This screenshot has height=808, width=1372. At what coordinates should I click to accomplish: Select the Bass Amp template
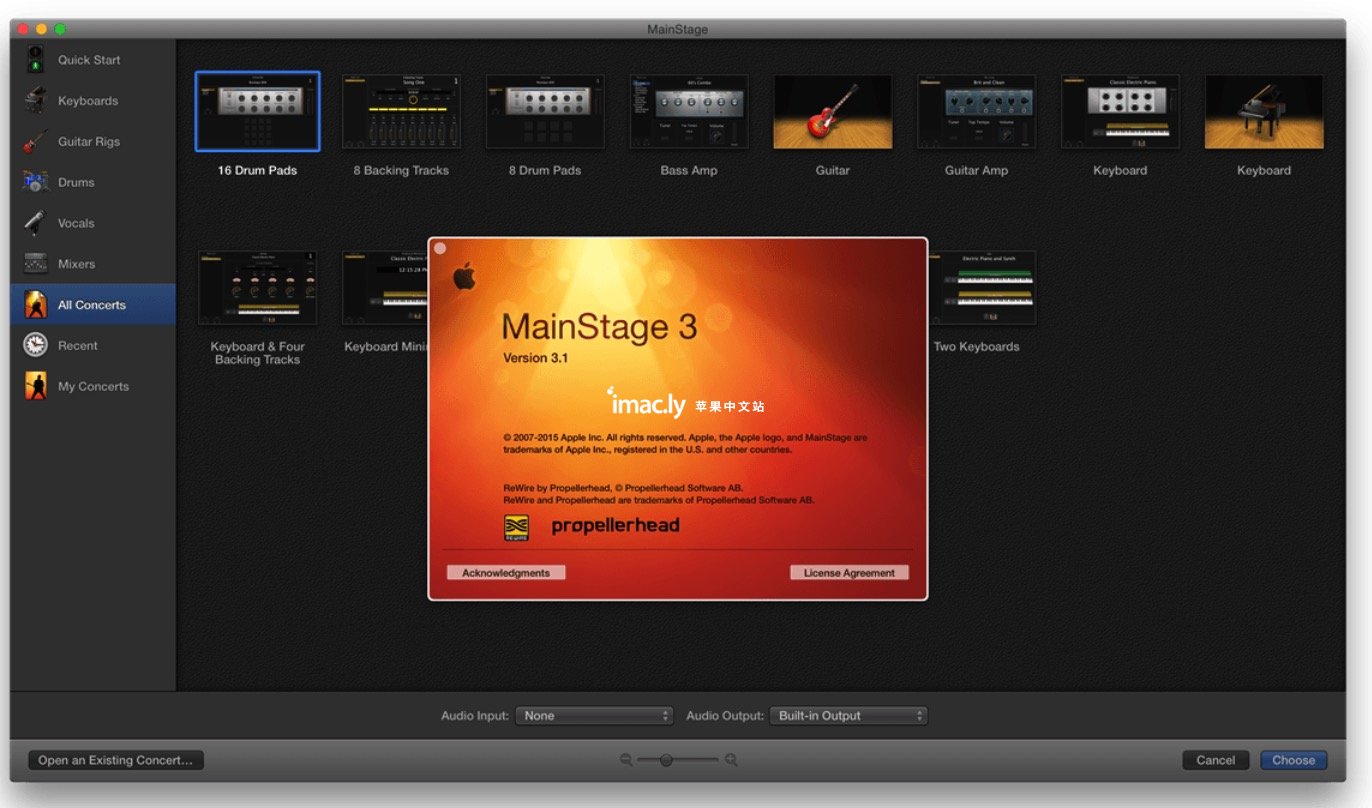689,112
